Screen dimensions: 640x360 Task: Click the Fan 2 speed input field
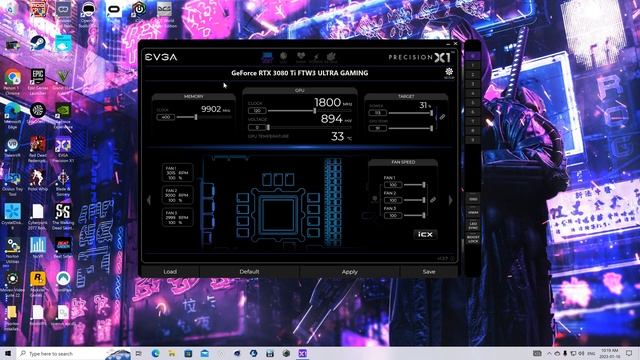pyautogui.click(x=393, y=200)
